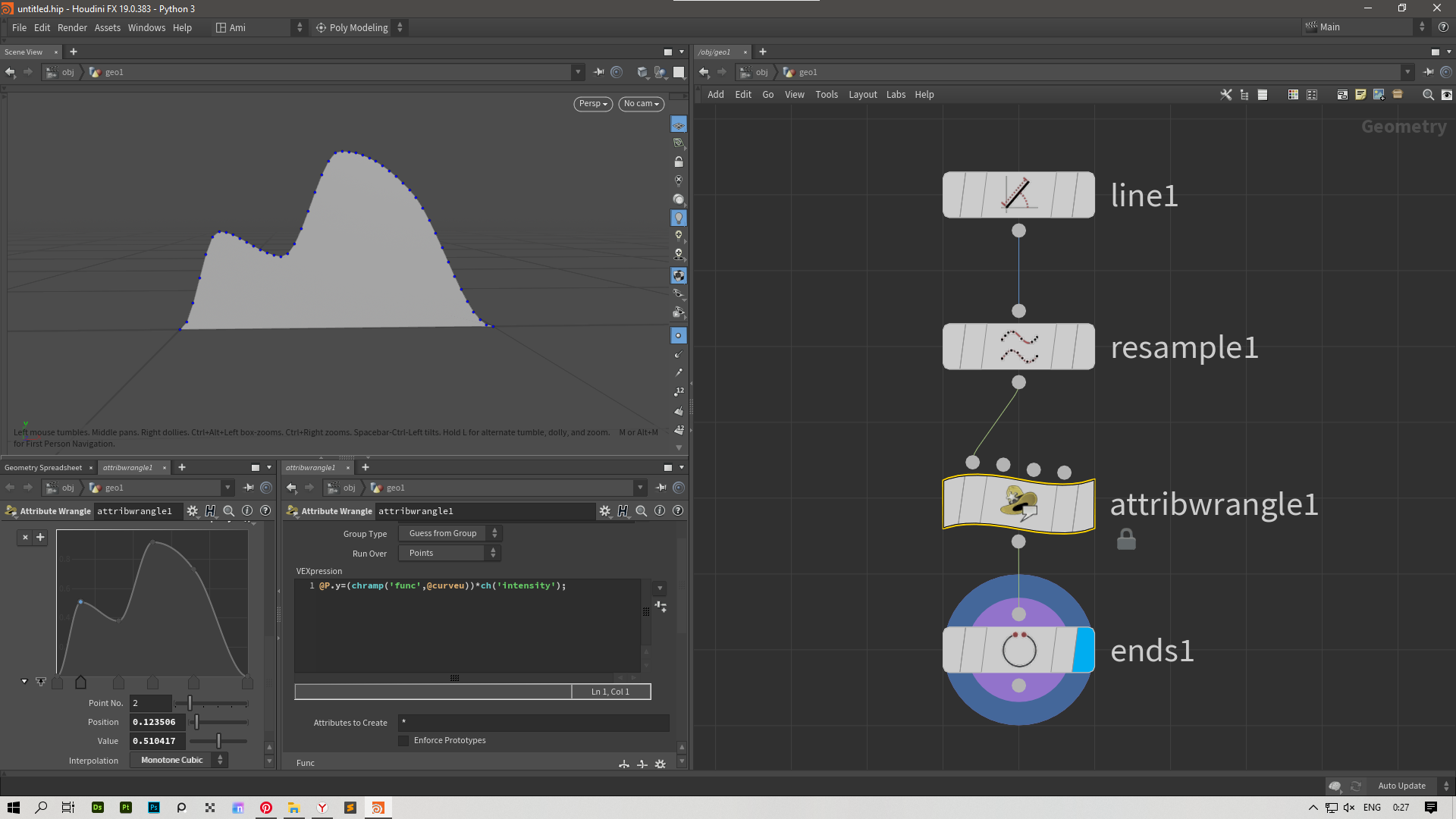1456x819 pixels.
Task: Toggle the display options light bulb icon
Action: tap(679, 218)
